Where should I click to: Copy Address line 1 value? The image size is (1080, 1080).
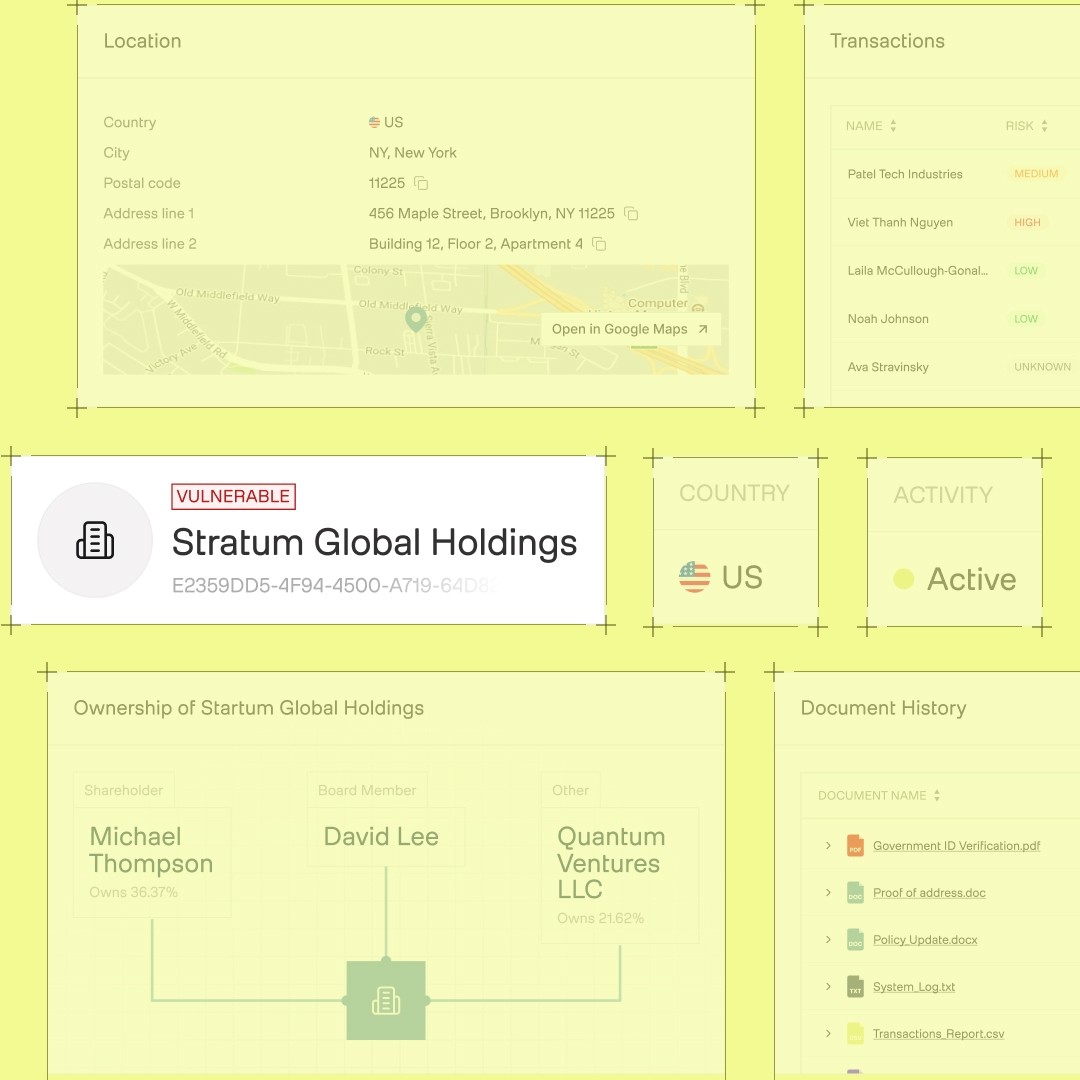pos(631,214)
